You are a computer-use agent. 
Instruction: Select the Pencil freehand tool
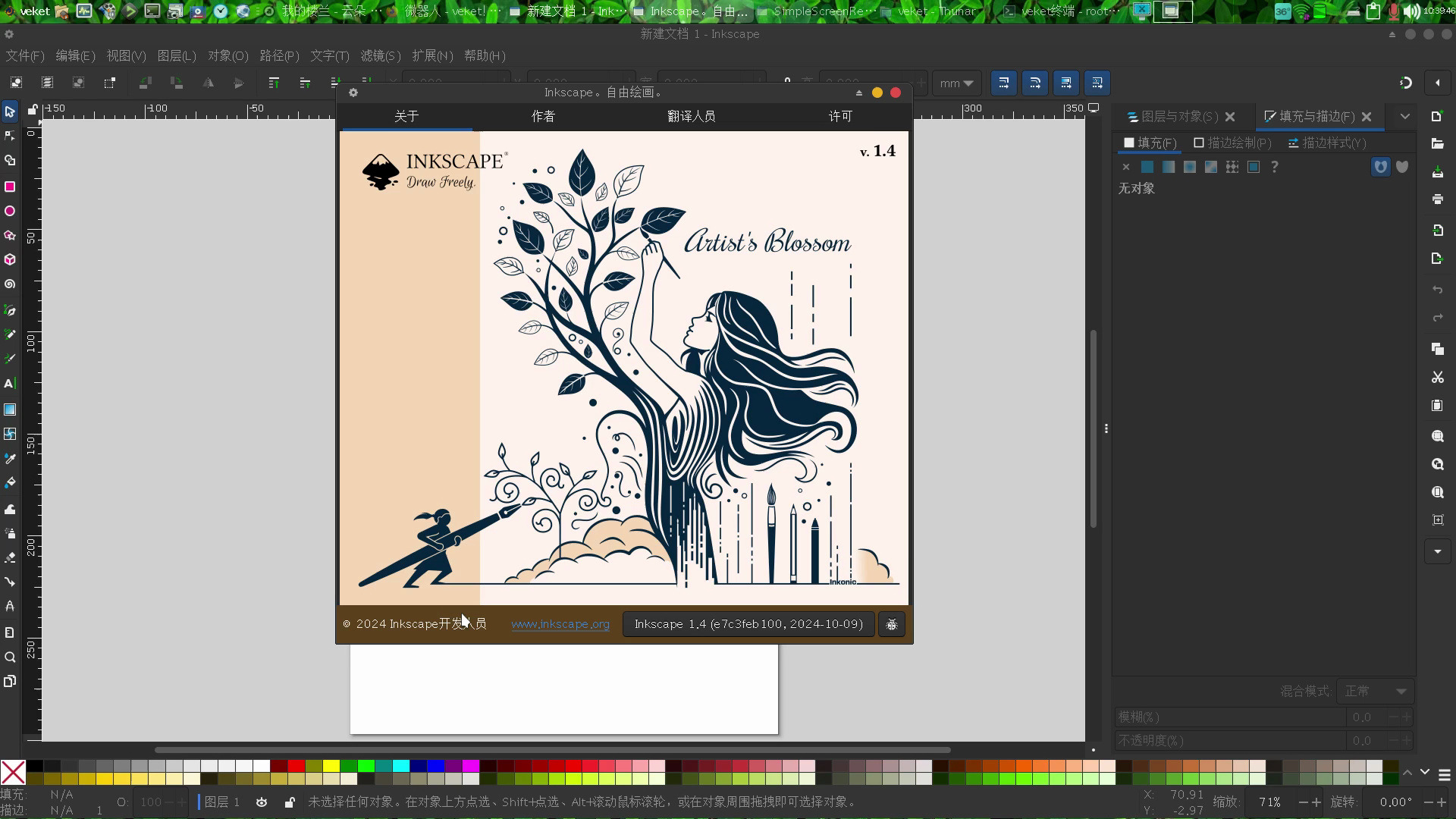10,334
